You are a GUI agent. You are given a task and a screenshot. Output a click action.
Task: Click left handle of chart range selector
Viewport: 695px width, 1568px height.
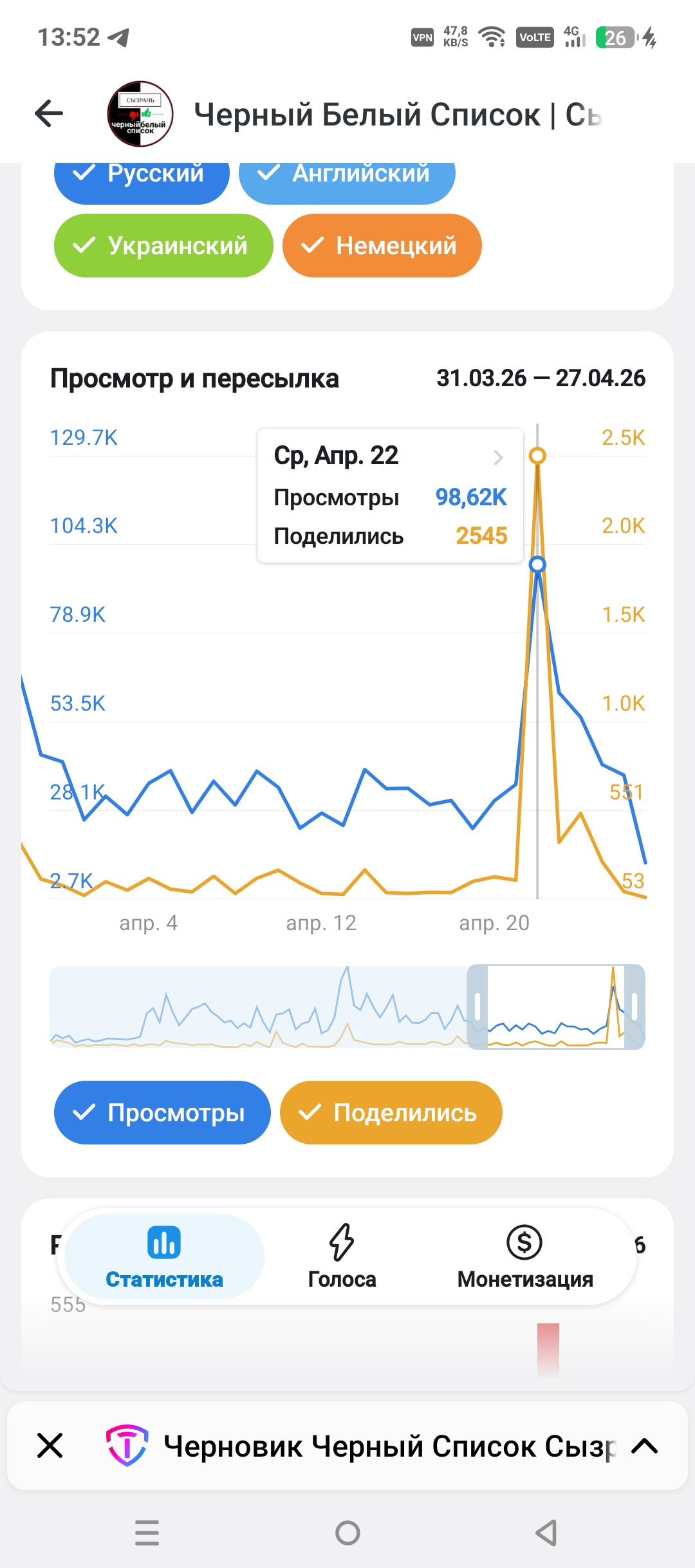click(477, 1007)
